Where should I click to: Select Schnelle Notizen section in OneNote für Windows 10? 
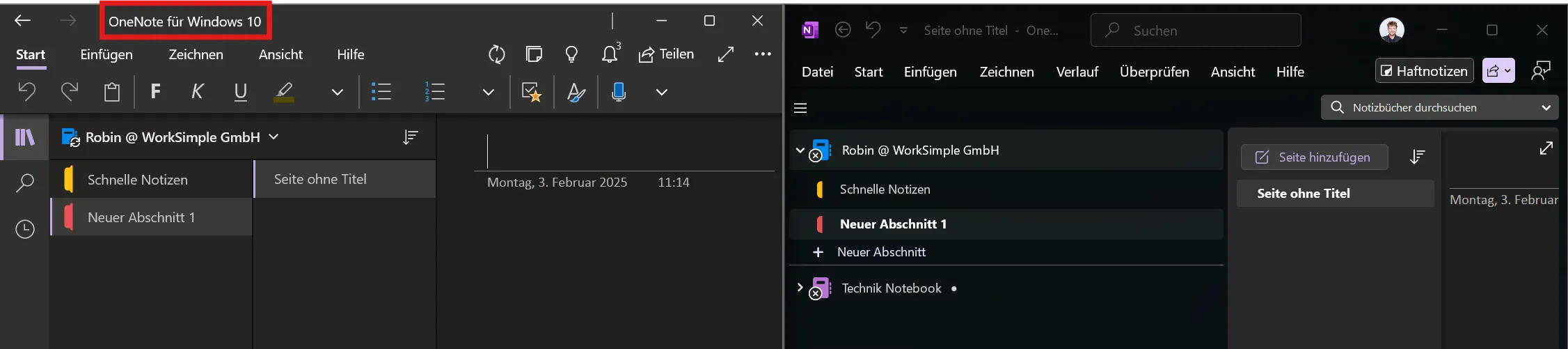pyautogui.click(x=151, y=180)
